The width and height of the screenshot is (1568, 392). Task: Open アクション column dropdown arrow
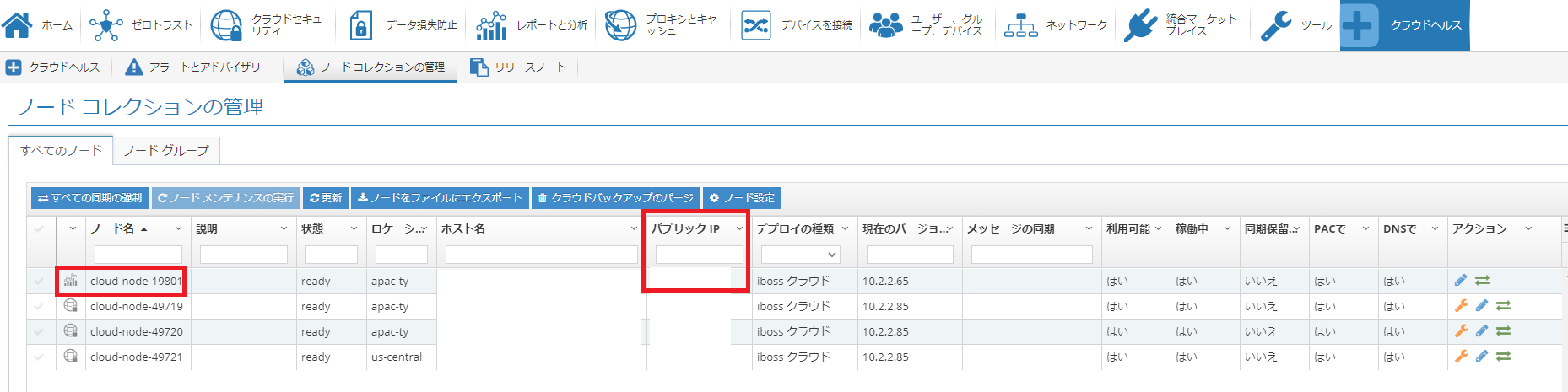[x=1528, y=228]
